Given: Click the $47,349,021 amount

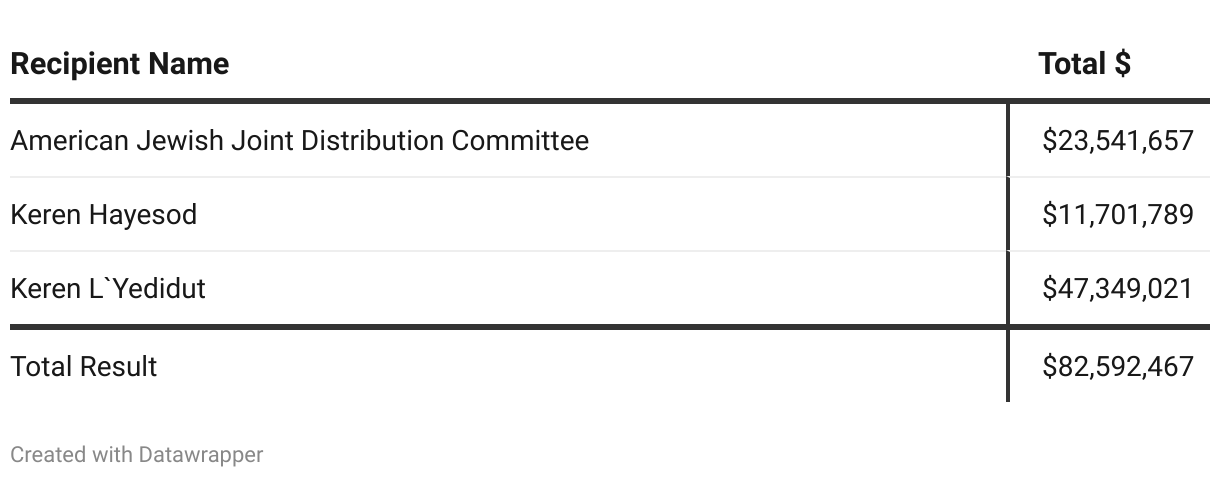Looking at the screenshot, I should (1117, 288).
